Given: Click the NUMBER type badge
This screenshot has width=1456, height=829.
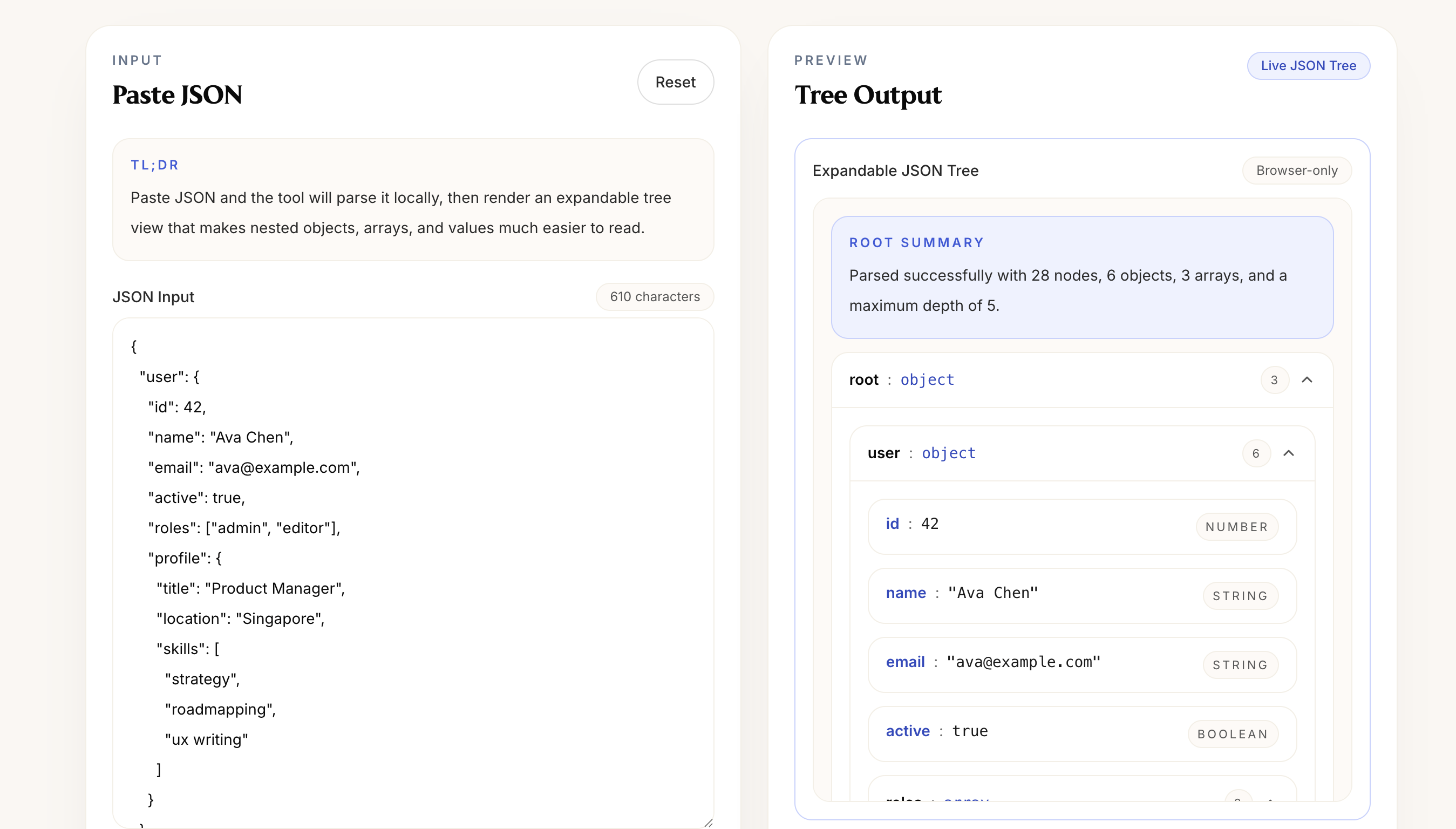Looking at the screenshot, I should click(x=1237, y=527).
